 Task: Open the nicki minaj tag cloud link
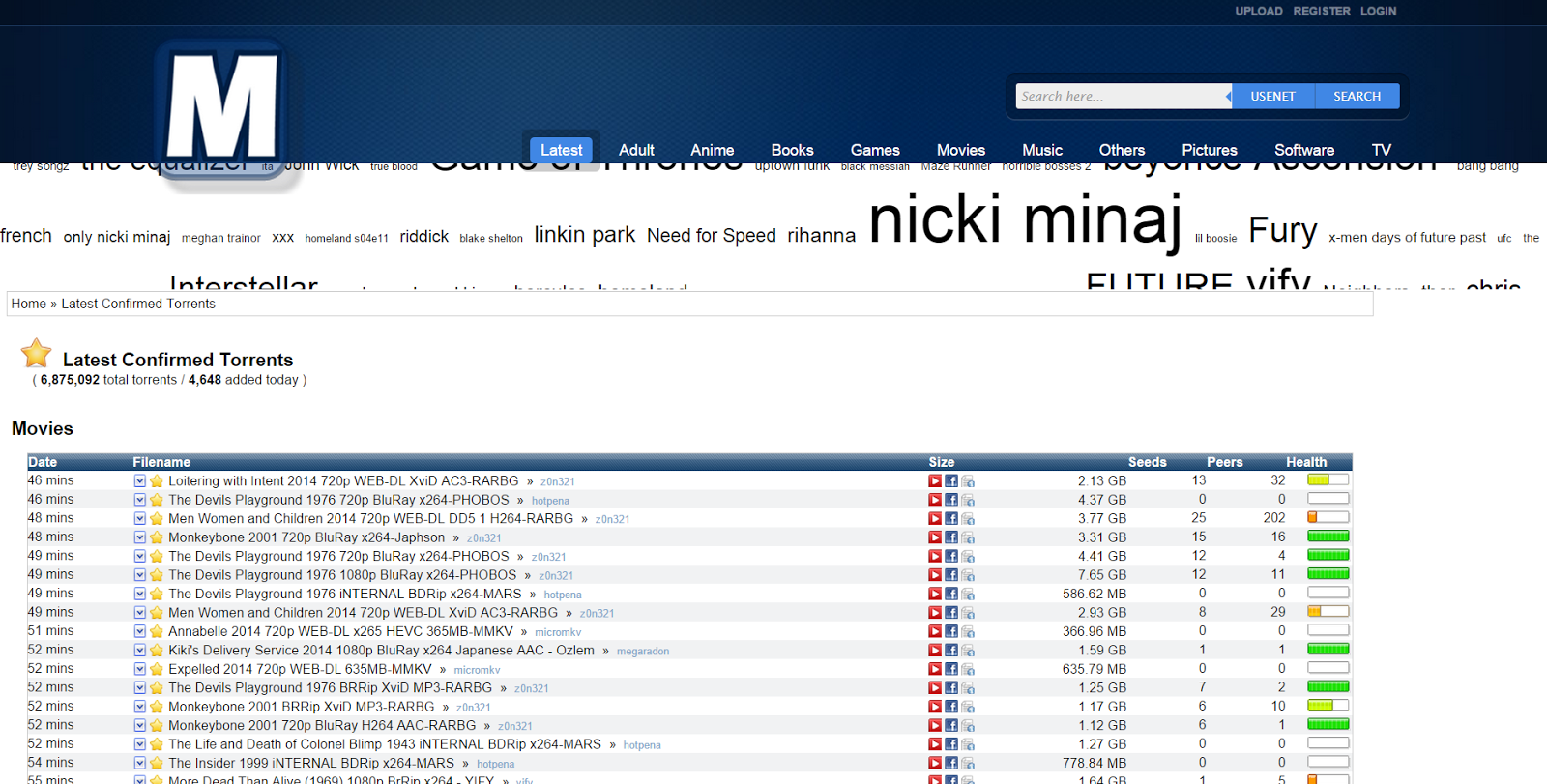point(1025,220)
